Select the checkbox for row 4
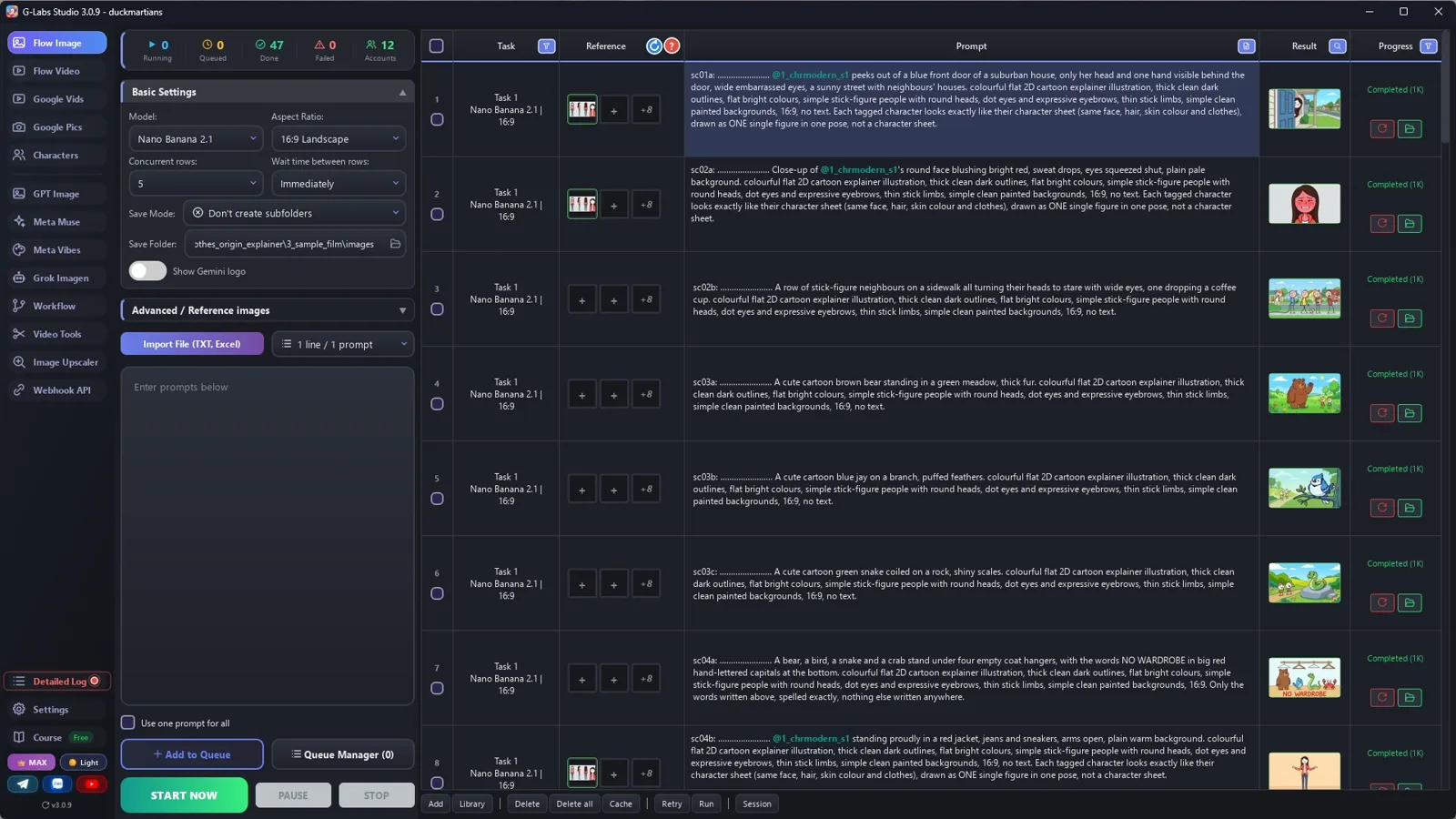 [437, 404]
